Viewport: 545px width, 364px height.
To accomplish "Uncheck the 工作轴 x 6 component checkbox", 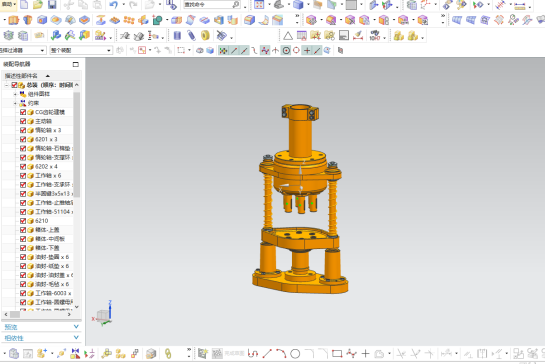I will (x=23, y=175).
